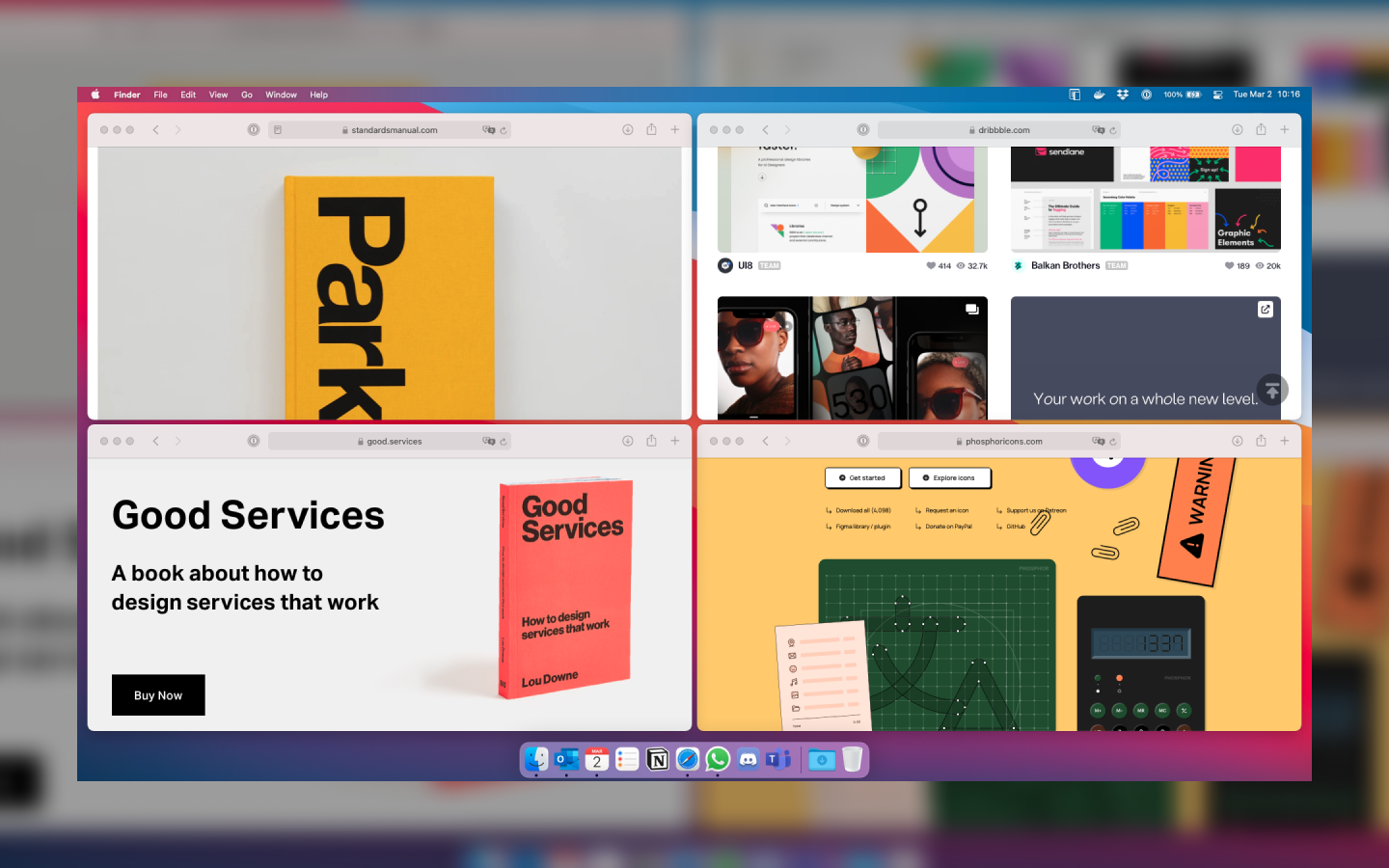The height and width of the screenshot is (868, 1389).
Task: Open Control Center in the menu bar
Action: pyautogui.click(x=1217, y=95)
